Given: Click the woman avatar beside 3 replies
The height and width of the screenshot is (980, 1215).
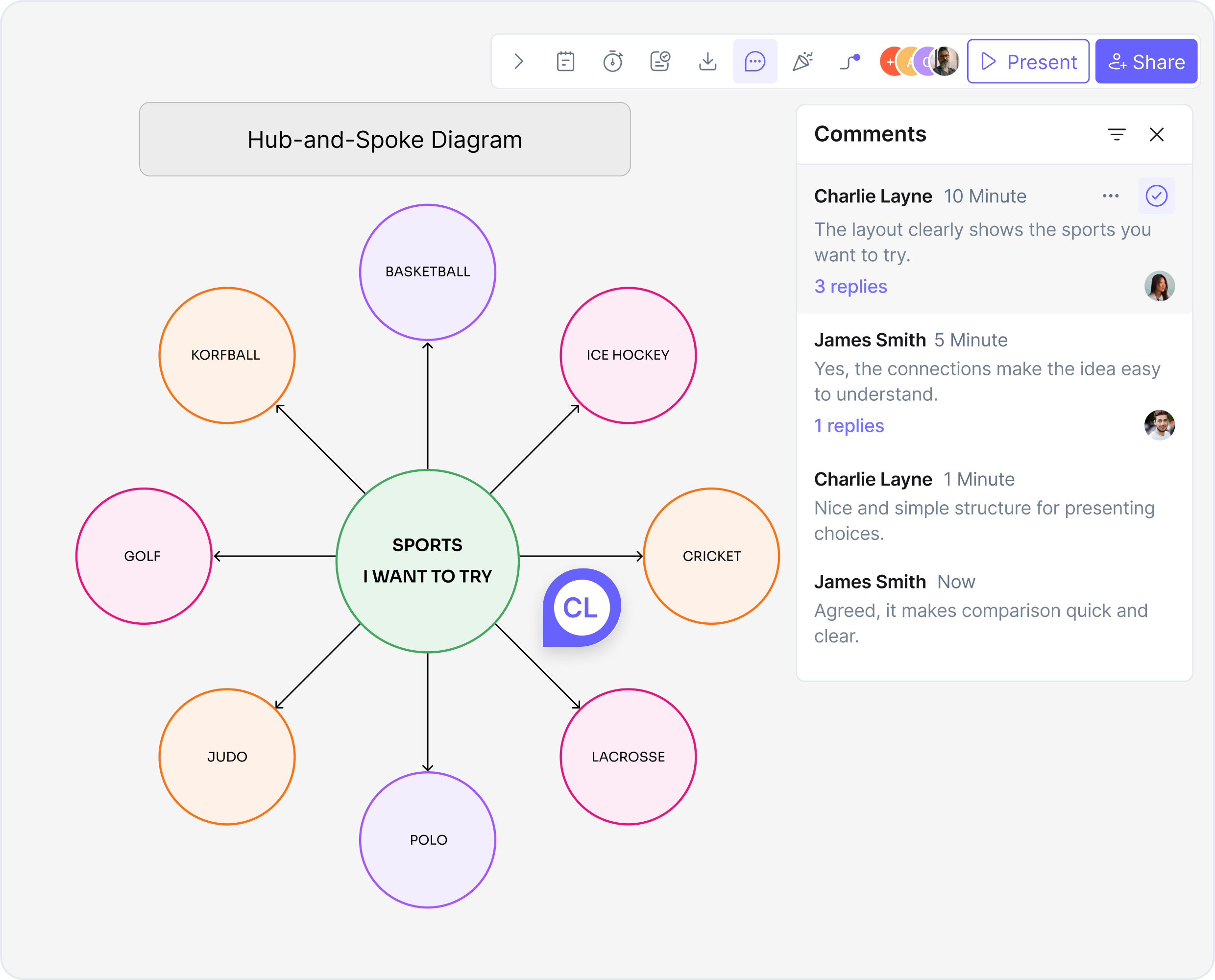Looking at the screenshot, I should pos(1159,286).
